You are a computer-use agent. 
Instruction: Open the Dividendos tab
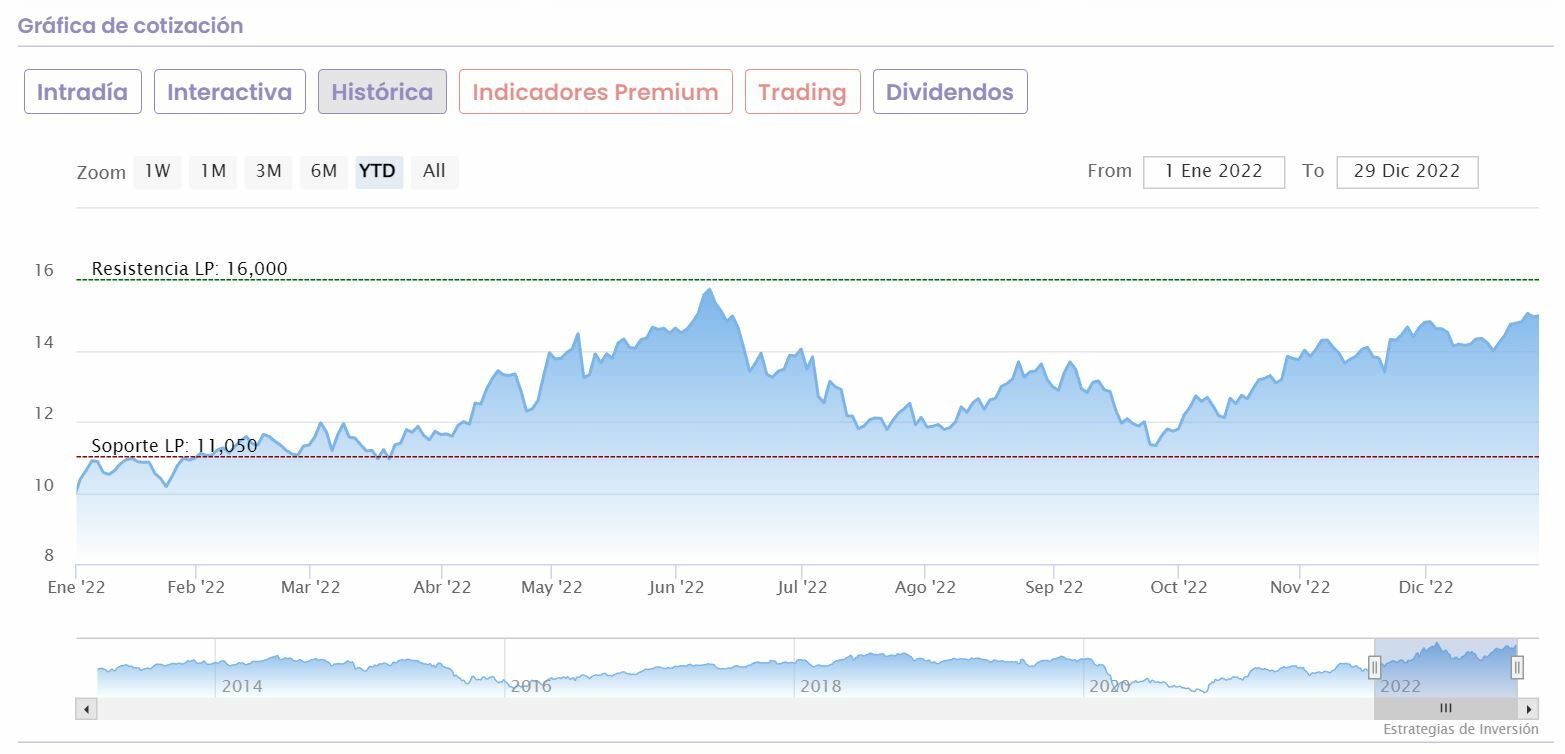click(x=950, y=92)
